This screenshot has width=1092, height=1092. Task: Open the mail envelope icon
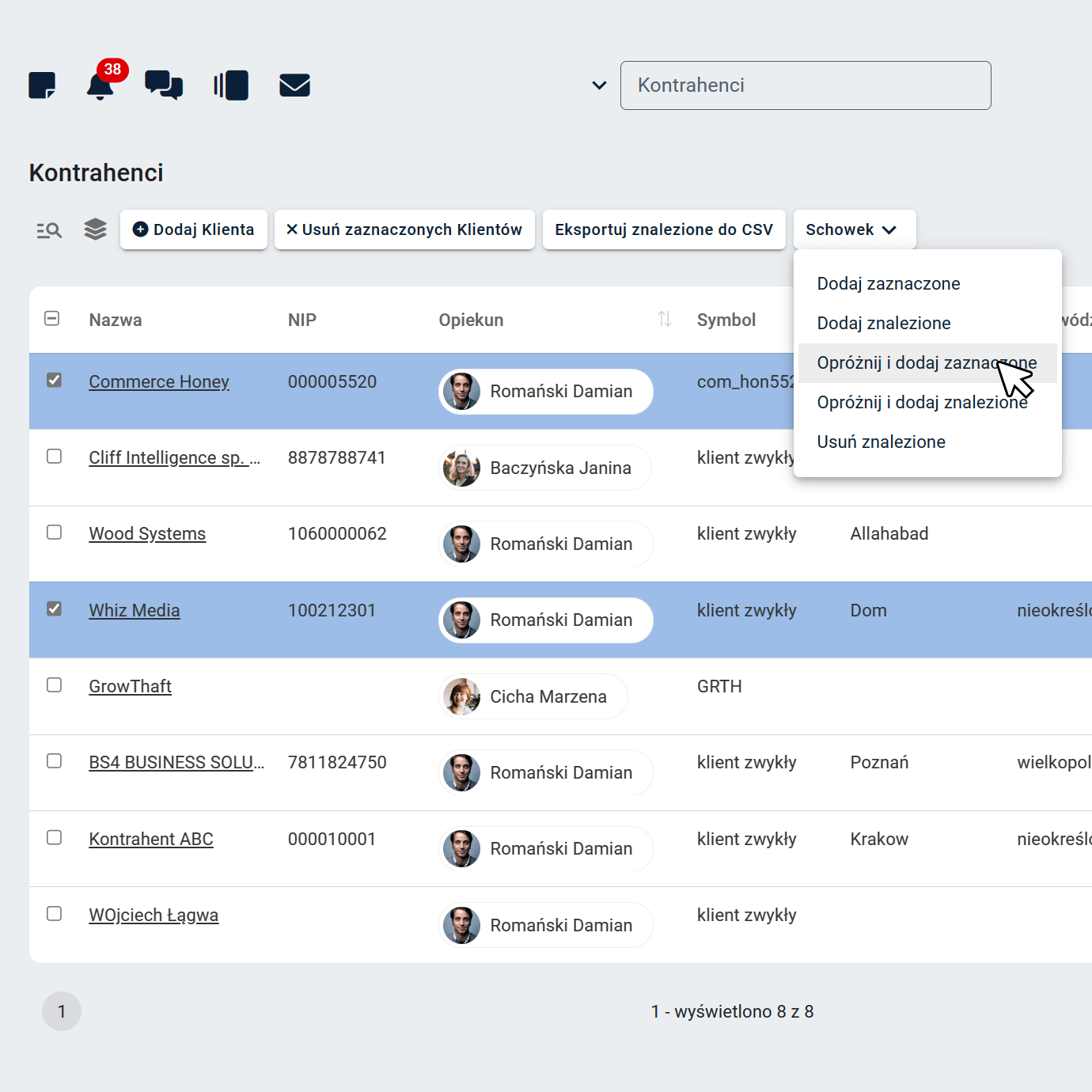pyautogui.click(x=294, y=85)
